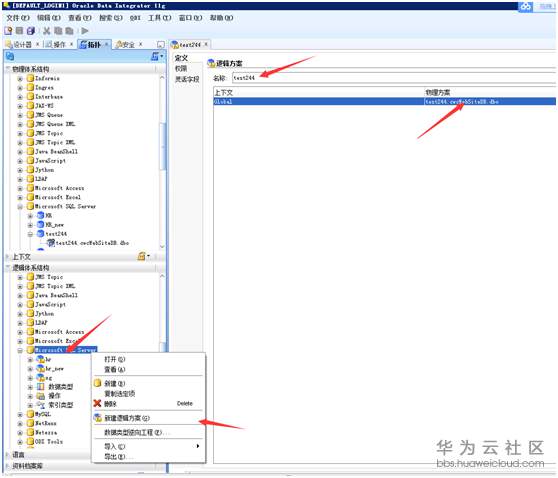Click the test244.cecWebSiteDB.dbo physical schema cell
558x478 pixels.
[490, 102]
